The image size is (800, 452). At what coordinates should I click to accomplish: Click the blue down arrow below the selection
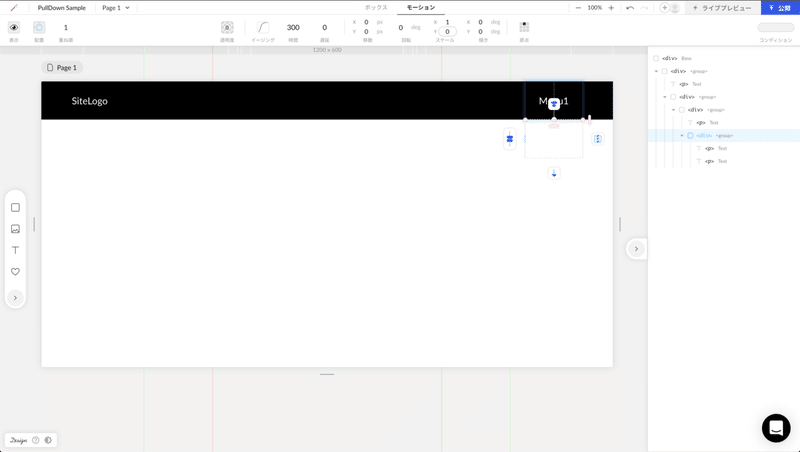tap(554, 173)
